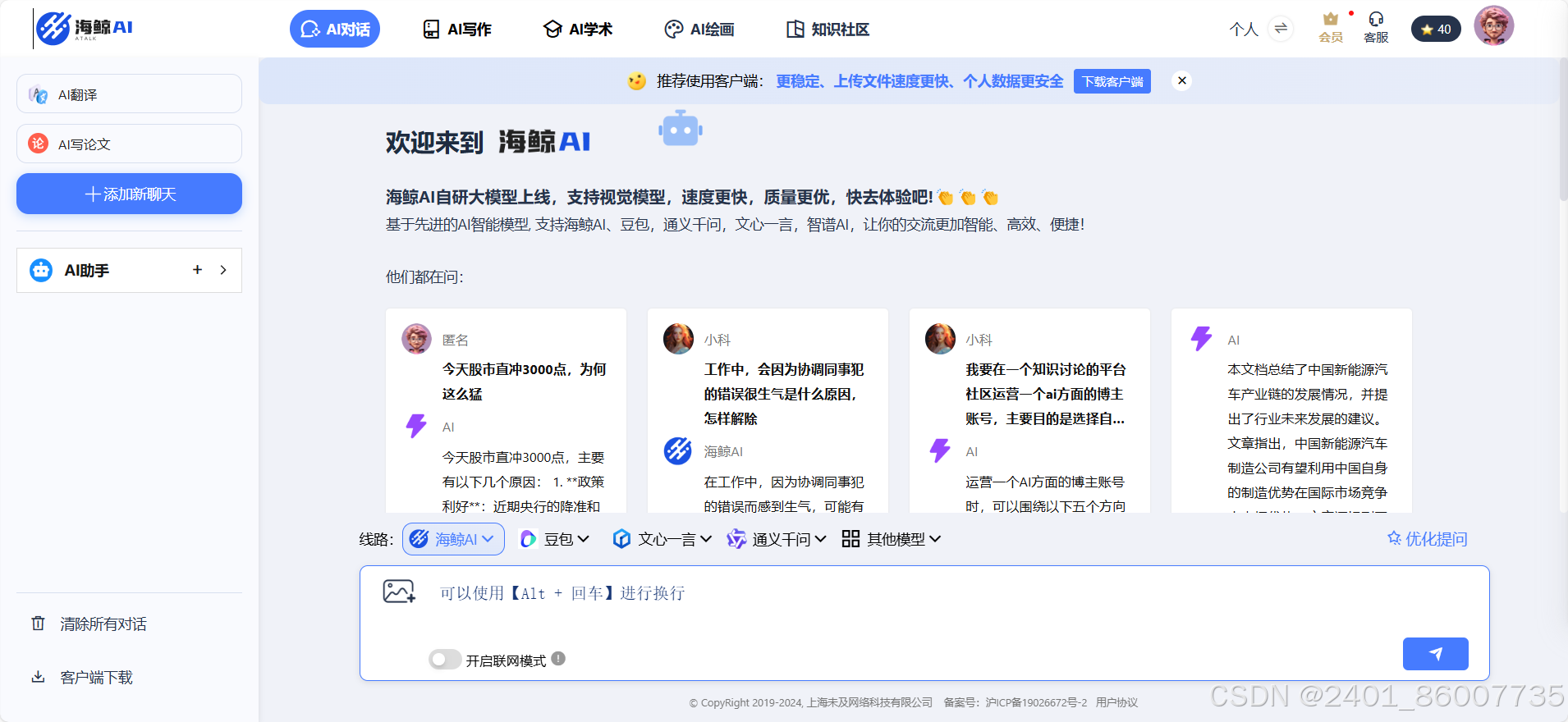
Task: Click 添加新聊天 button
Action: [129, 194]
